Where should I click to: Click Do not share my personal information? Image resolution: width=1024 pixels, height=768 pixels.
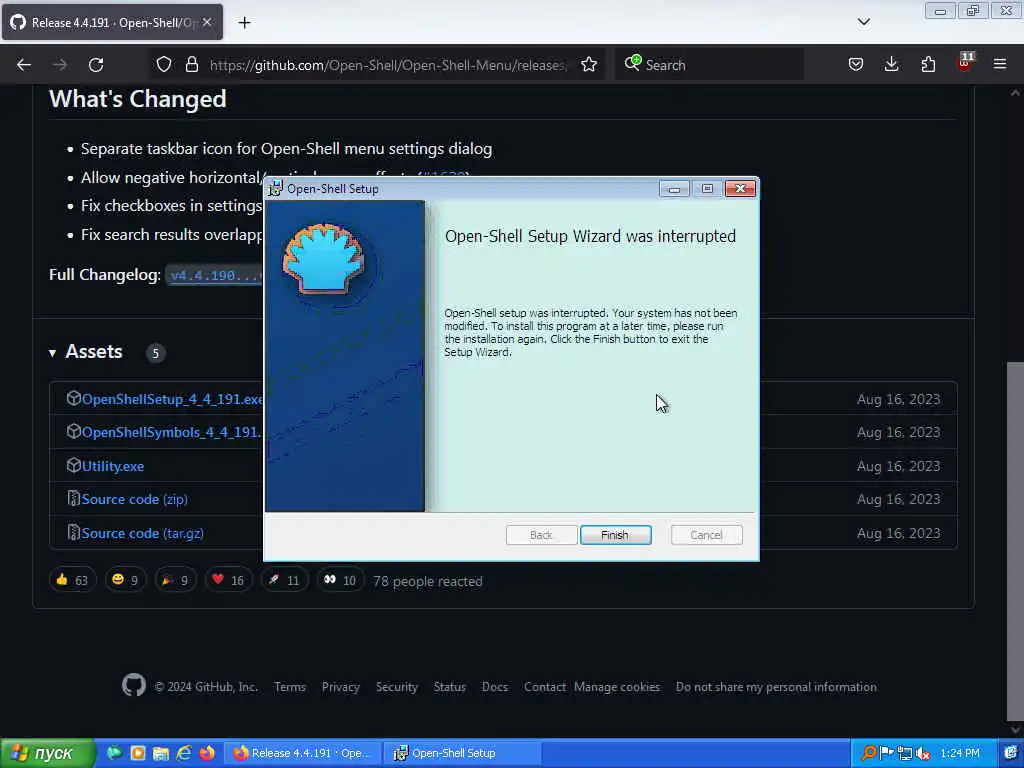(x=776, y=687)
